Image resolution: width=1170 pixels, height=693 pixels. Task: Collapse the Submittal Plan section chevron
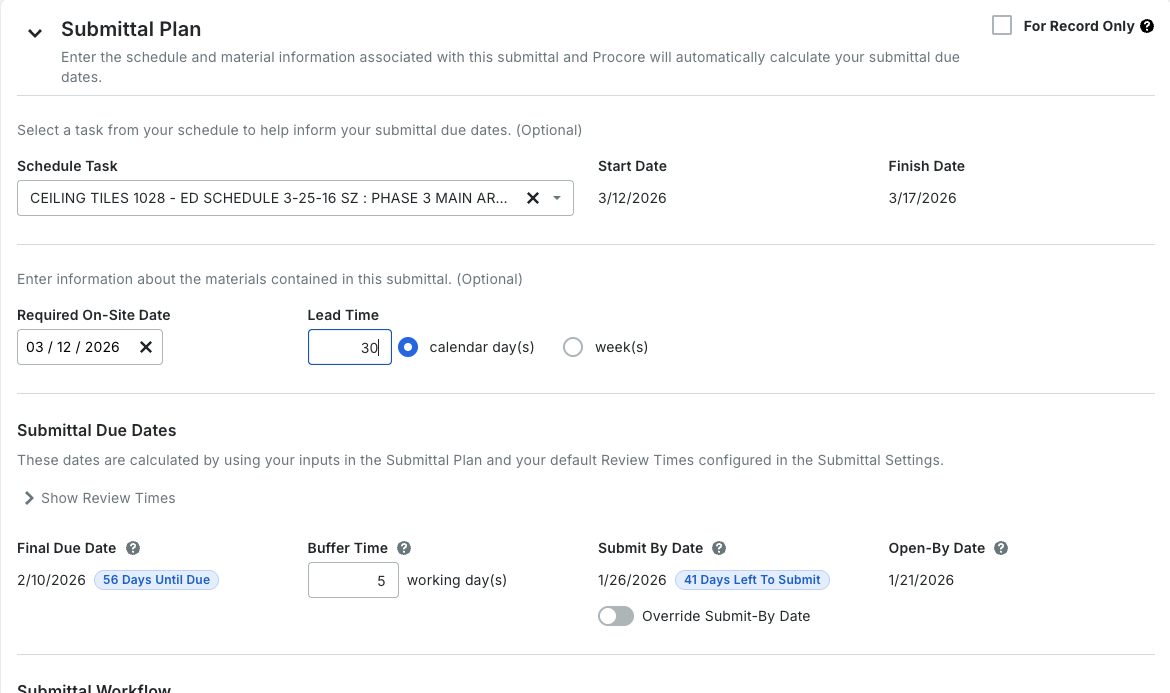(35, 33)
